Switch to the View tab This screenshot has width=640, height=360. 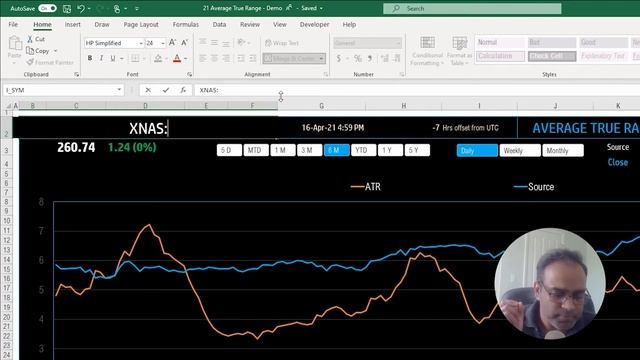click(x=280, y=24)
